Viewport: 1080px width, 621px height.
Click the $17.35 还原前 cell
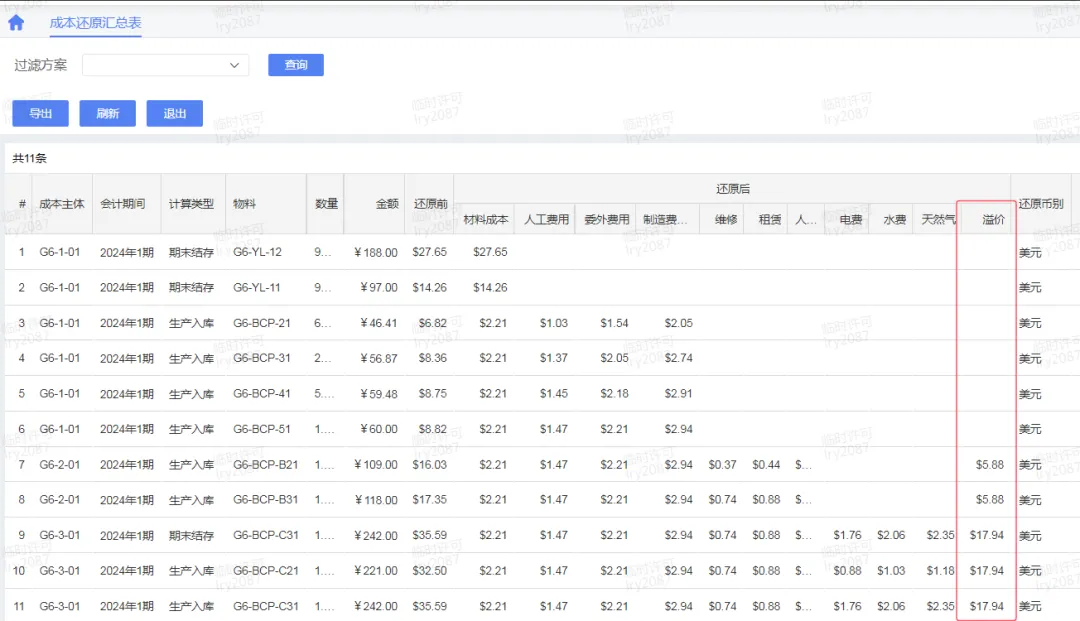coord(430,501)
